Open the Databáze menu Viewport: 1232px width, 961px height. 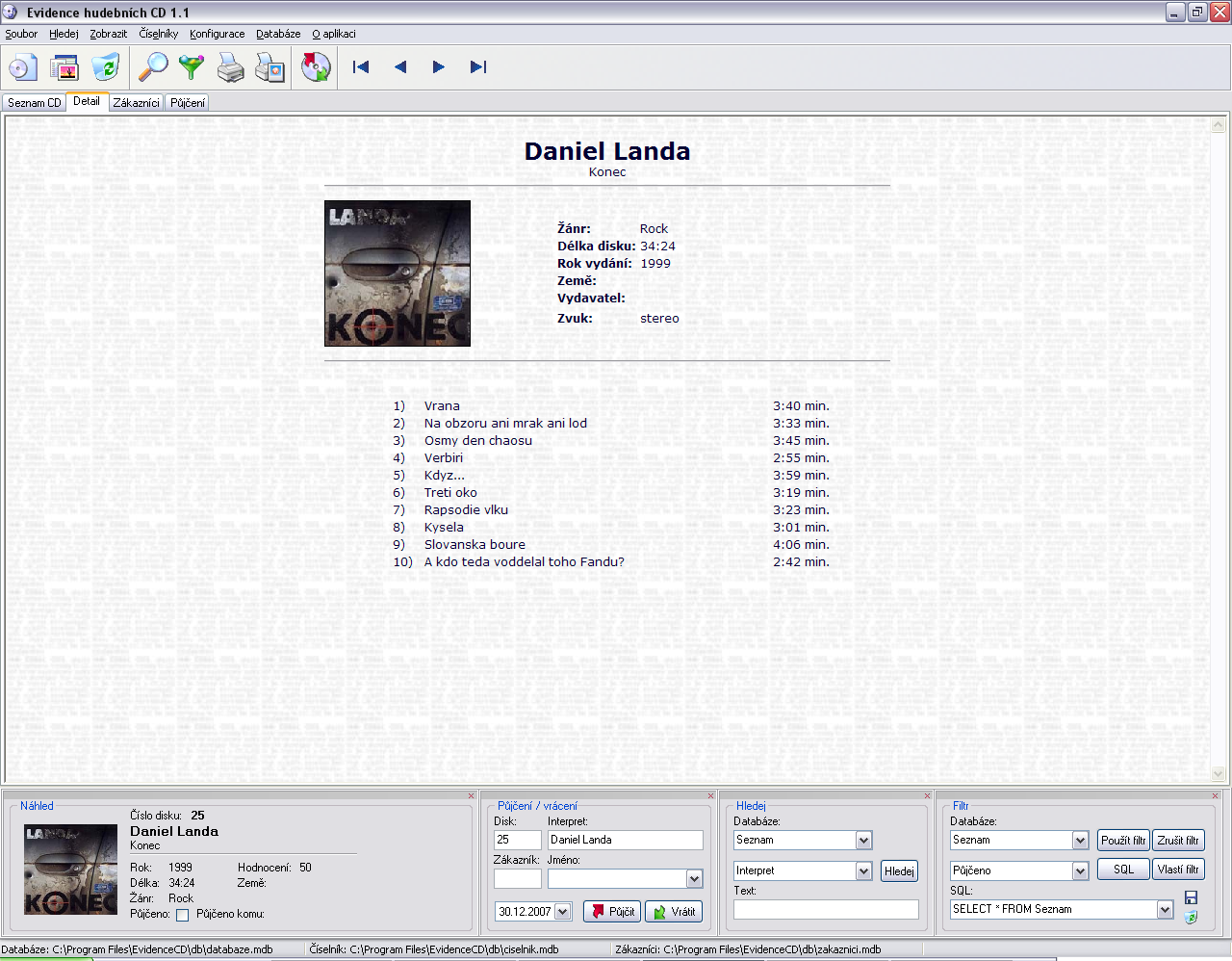[x=278, y=34]
